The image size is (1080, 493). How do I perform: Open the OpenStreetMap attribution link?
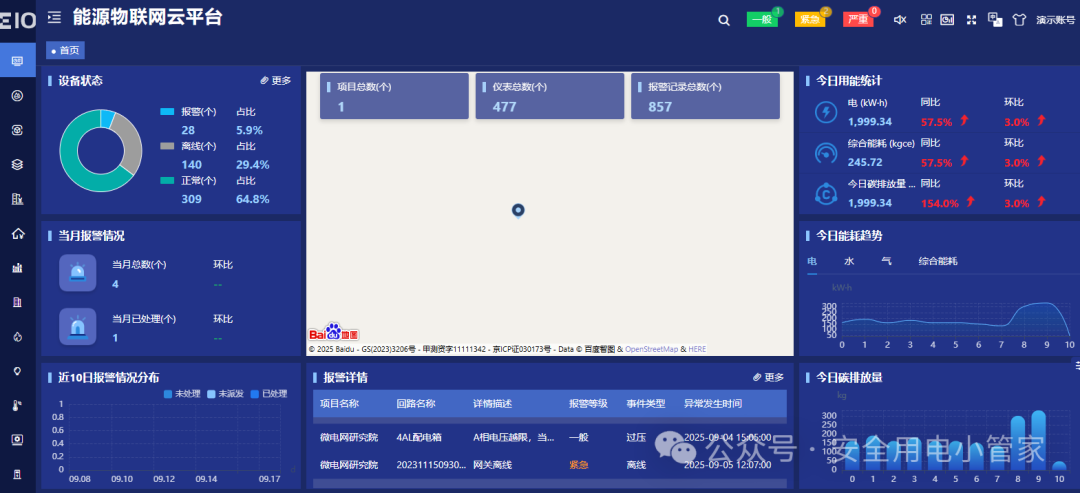[652, 349]
